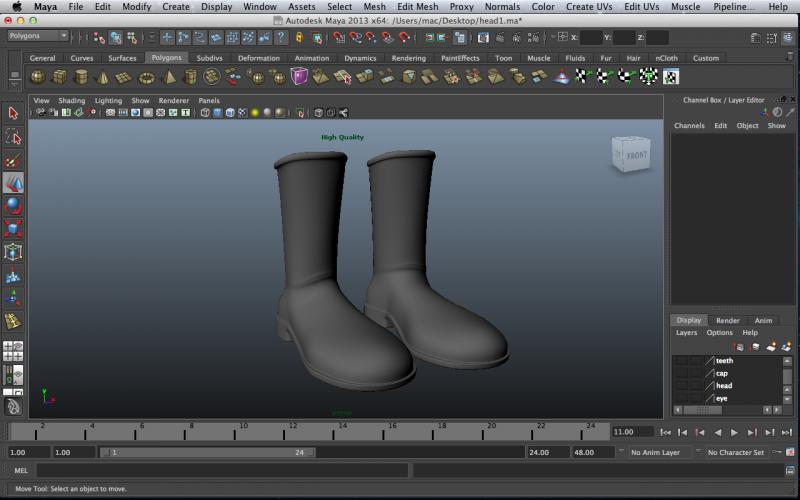
Task: Click the FRONT view cube
Action: (x=635, y=155)
